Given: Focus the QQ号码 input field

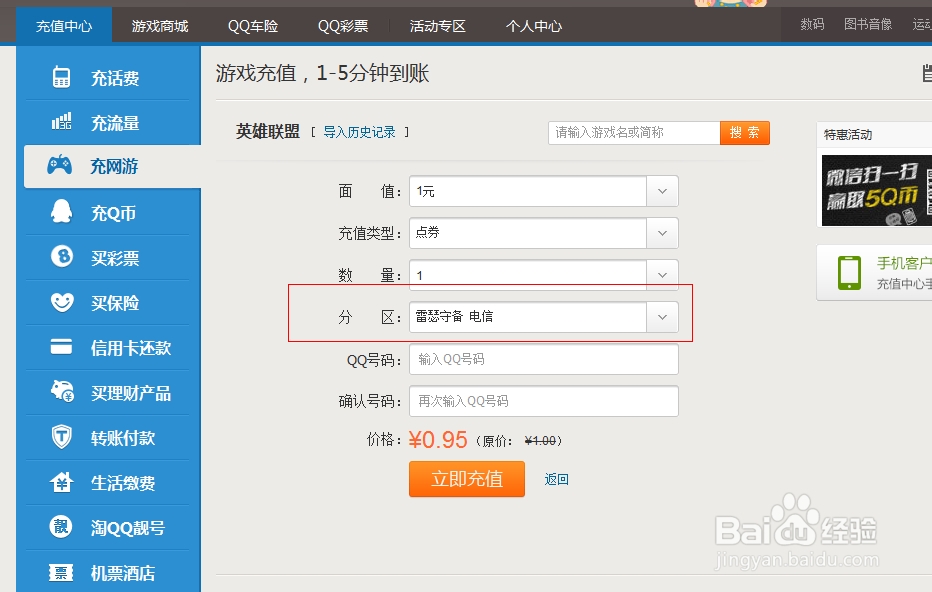Looking at the screenshot, I should coord(543,360).
